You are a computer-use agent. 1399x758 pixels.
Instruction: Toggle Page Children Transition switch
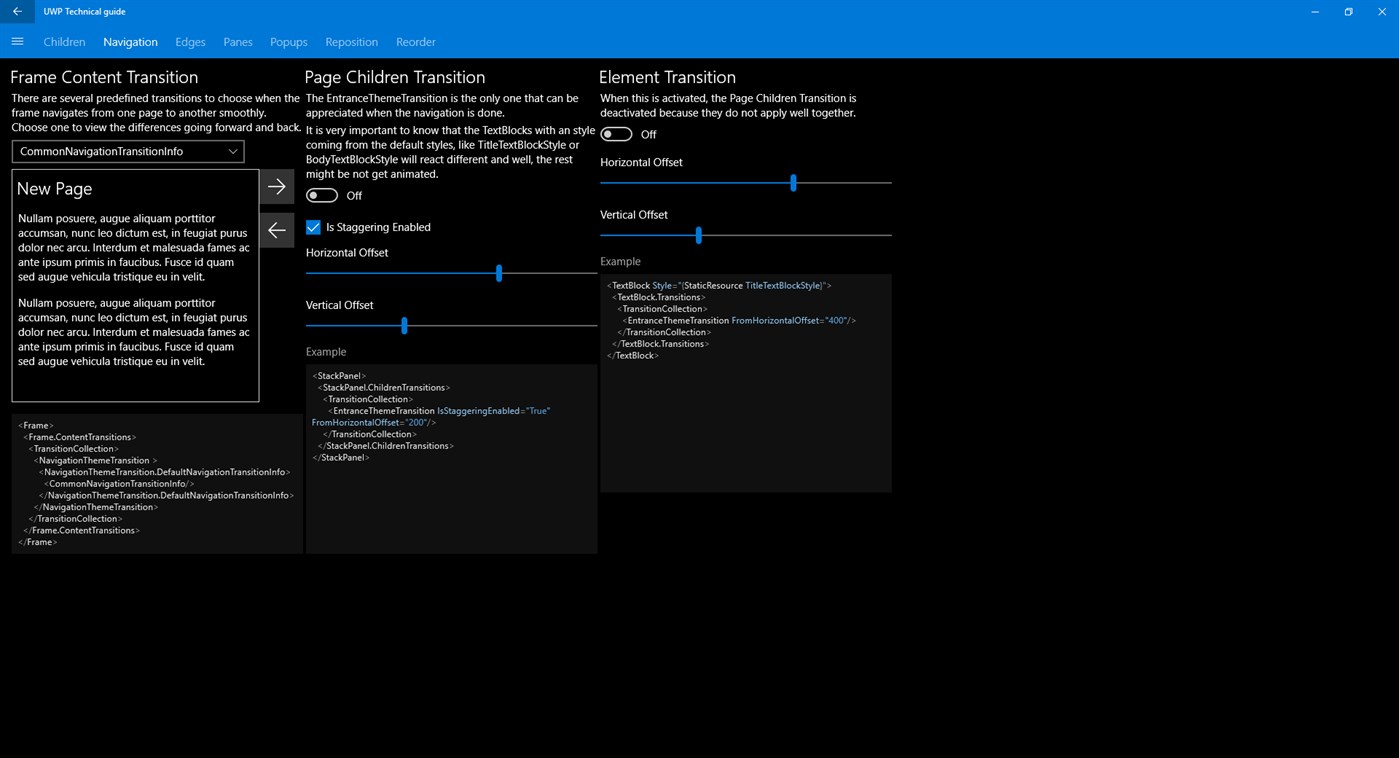click(x=322, y=195)
